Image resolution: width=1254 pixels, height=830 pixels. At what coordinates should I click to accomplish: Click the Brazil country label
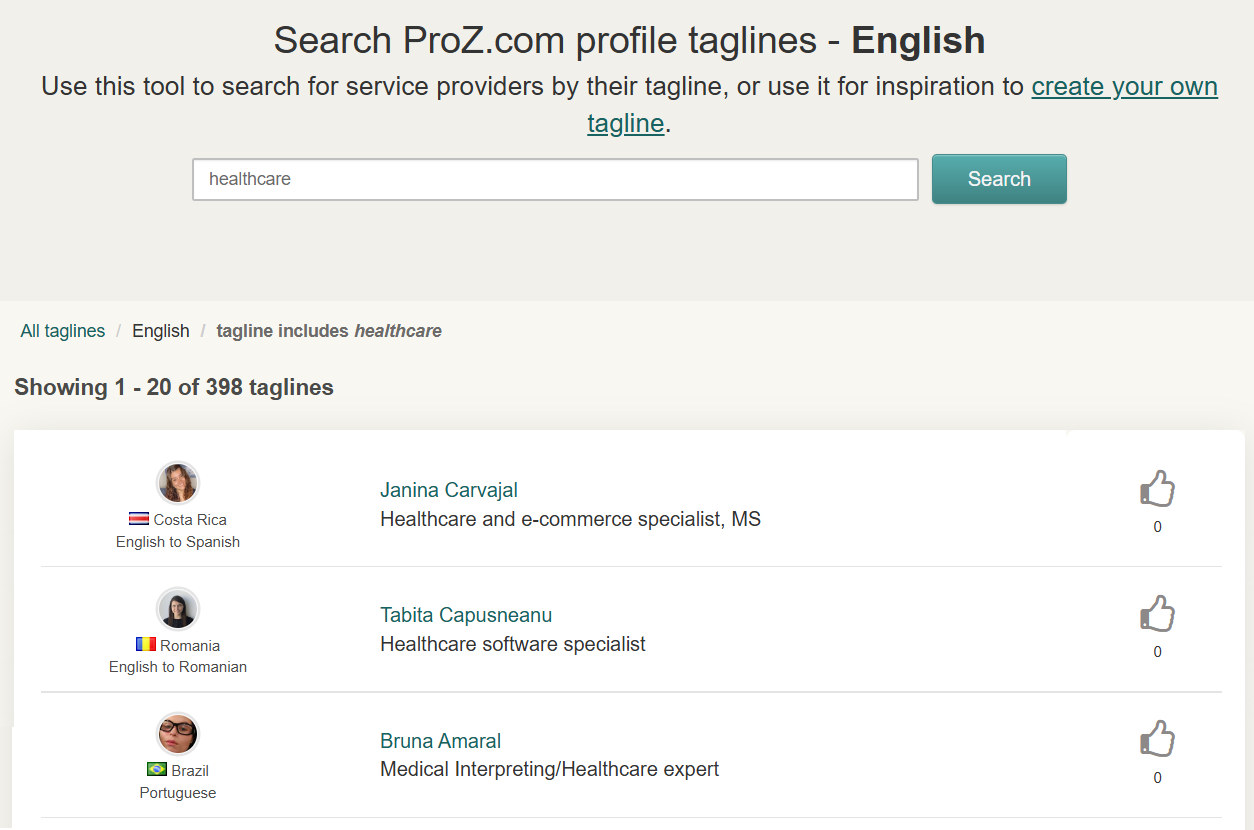190,771
